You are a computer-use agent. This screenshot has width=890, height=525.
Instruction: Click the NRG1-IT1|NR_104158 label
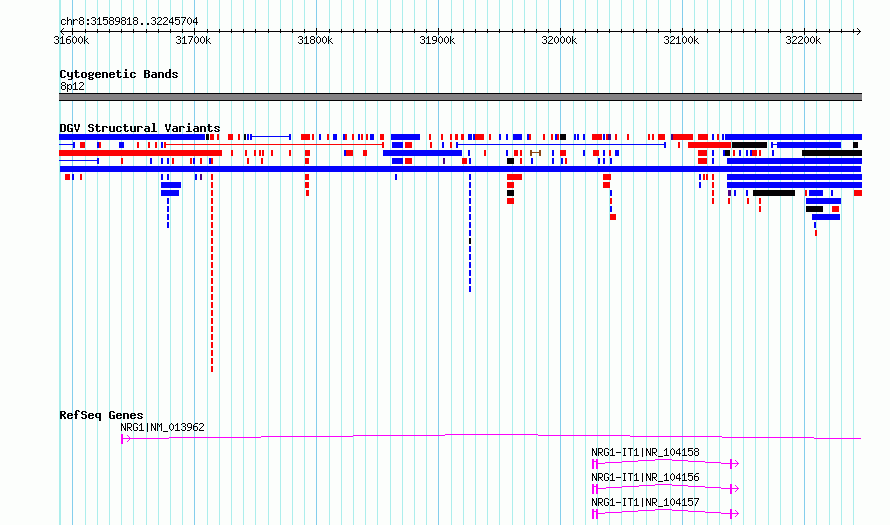pyautogui.click(x=645, y=452)
